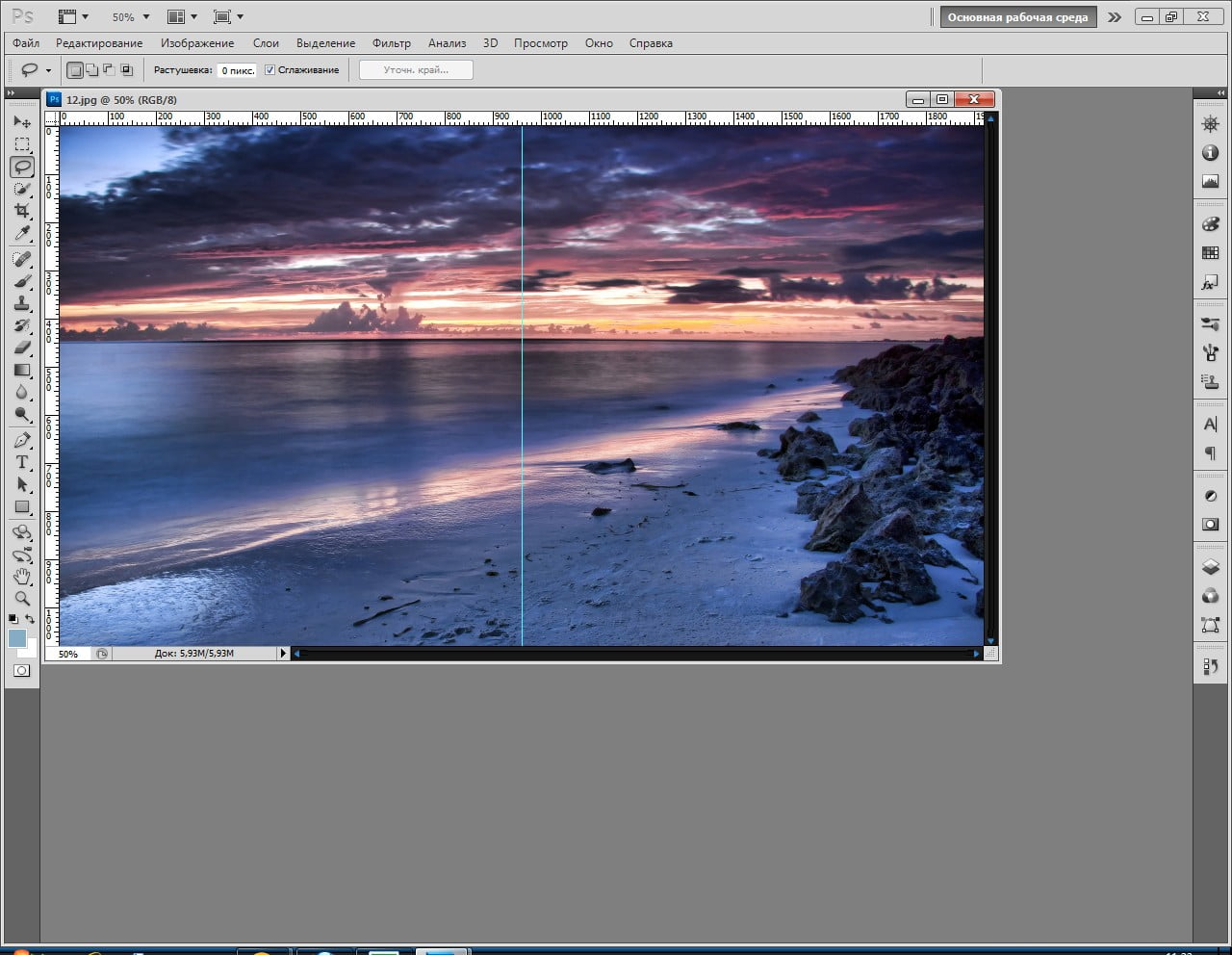1232x955 pixels.
Task: Select the Clone Stamp tool
Action: point(22,303)
